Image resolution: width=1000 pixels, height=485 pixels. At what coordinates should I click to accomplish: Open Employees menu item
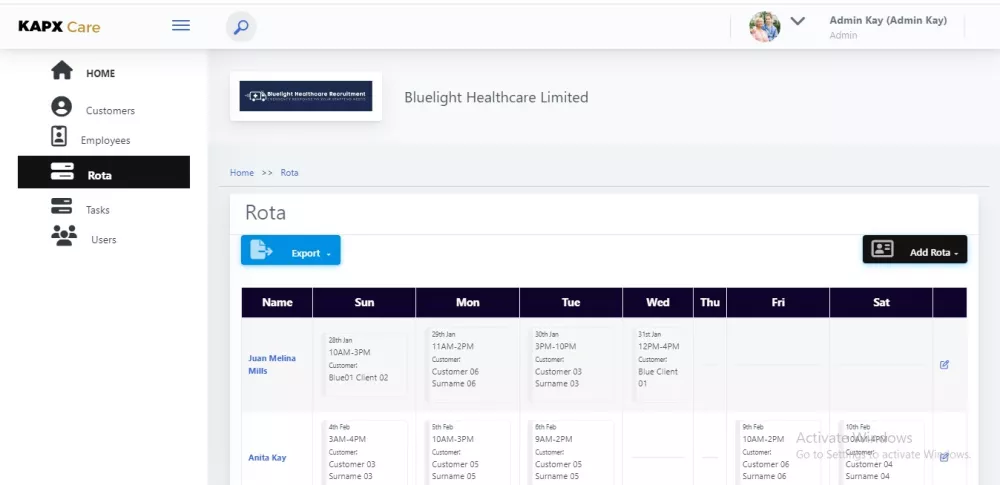coord(105,140)
